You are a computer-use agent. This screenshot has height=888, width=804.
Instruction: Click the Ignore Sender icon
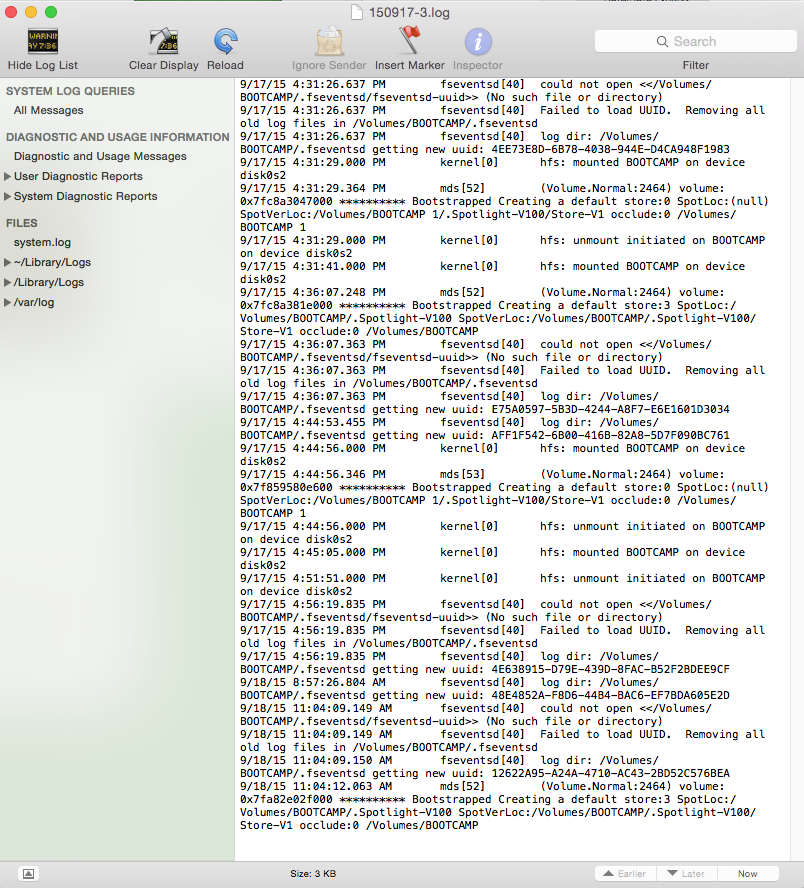[x=329, y=41]
